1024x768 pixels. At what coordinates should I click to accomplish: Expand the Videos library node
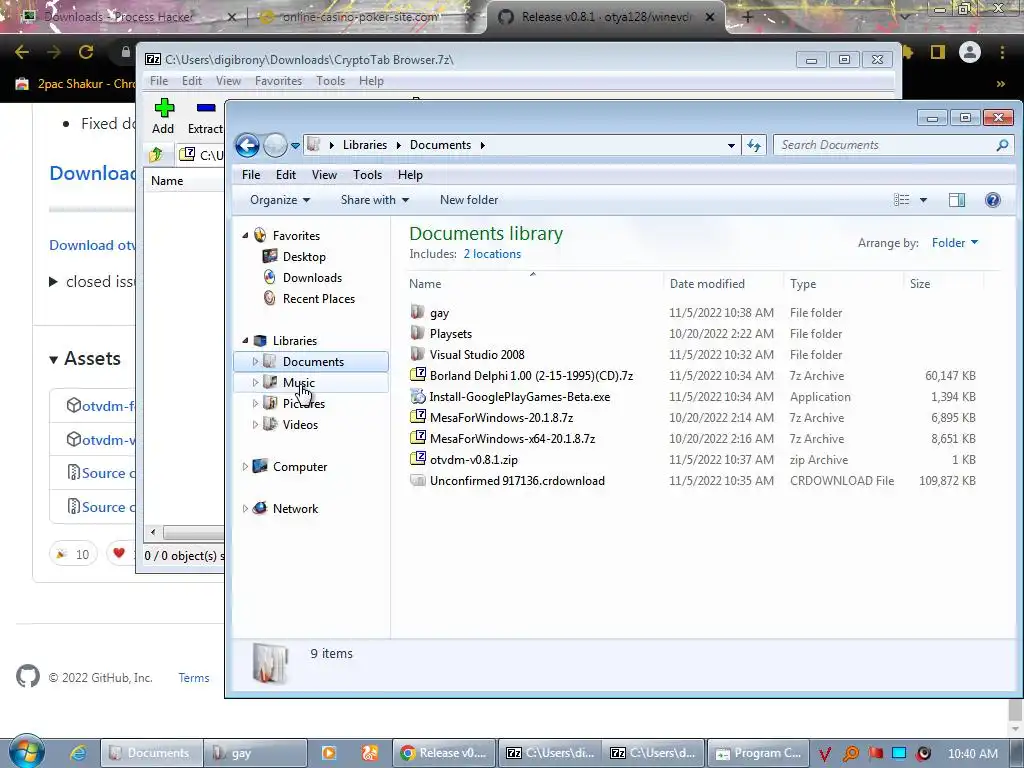coord(255,424)
